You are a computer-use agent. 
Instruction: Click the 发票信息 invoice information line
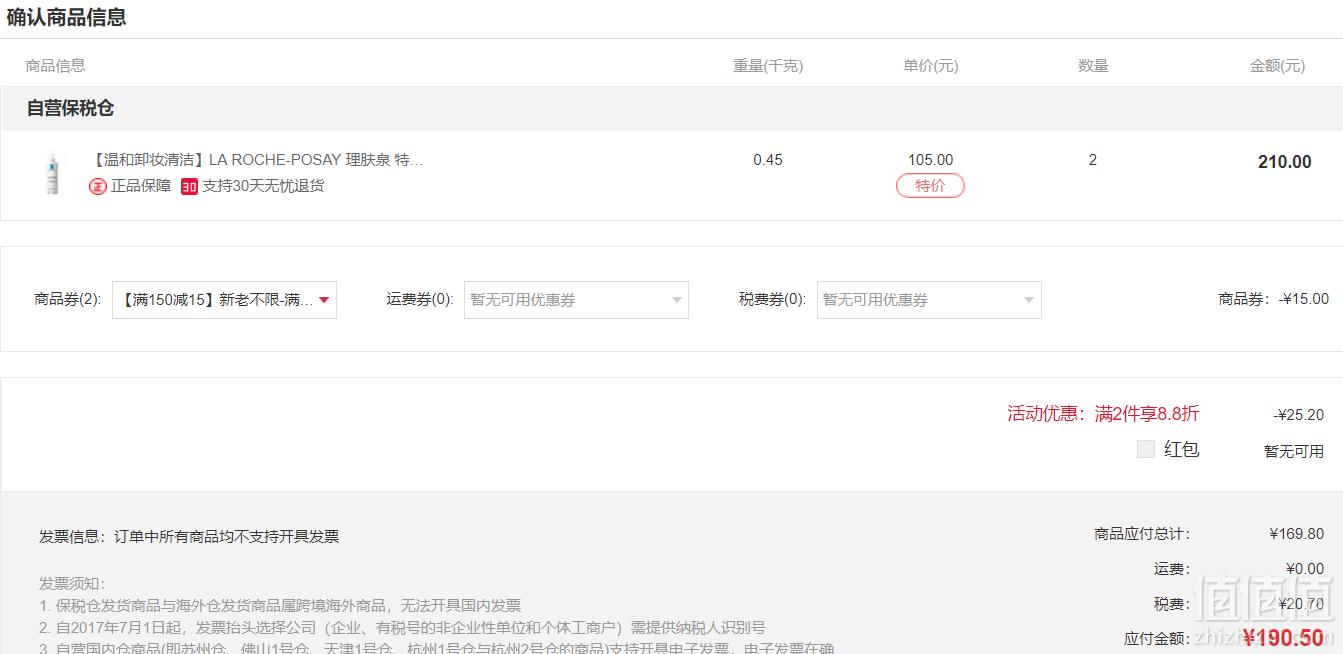[x=189, y=537]
